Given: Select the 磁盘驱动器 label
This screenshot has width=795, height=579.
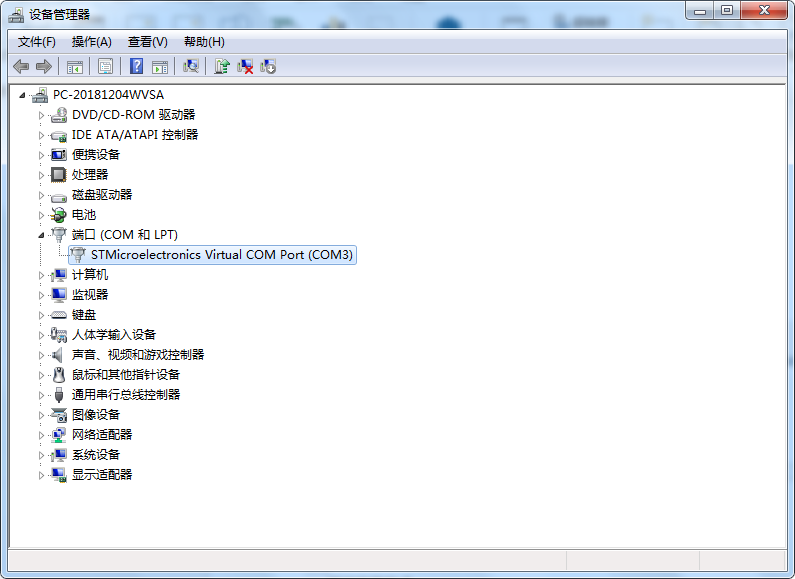Looking at the screenshot, I should point(102,195).
